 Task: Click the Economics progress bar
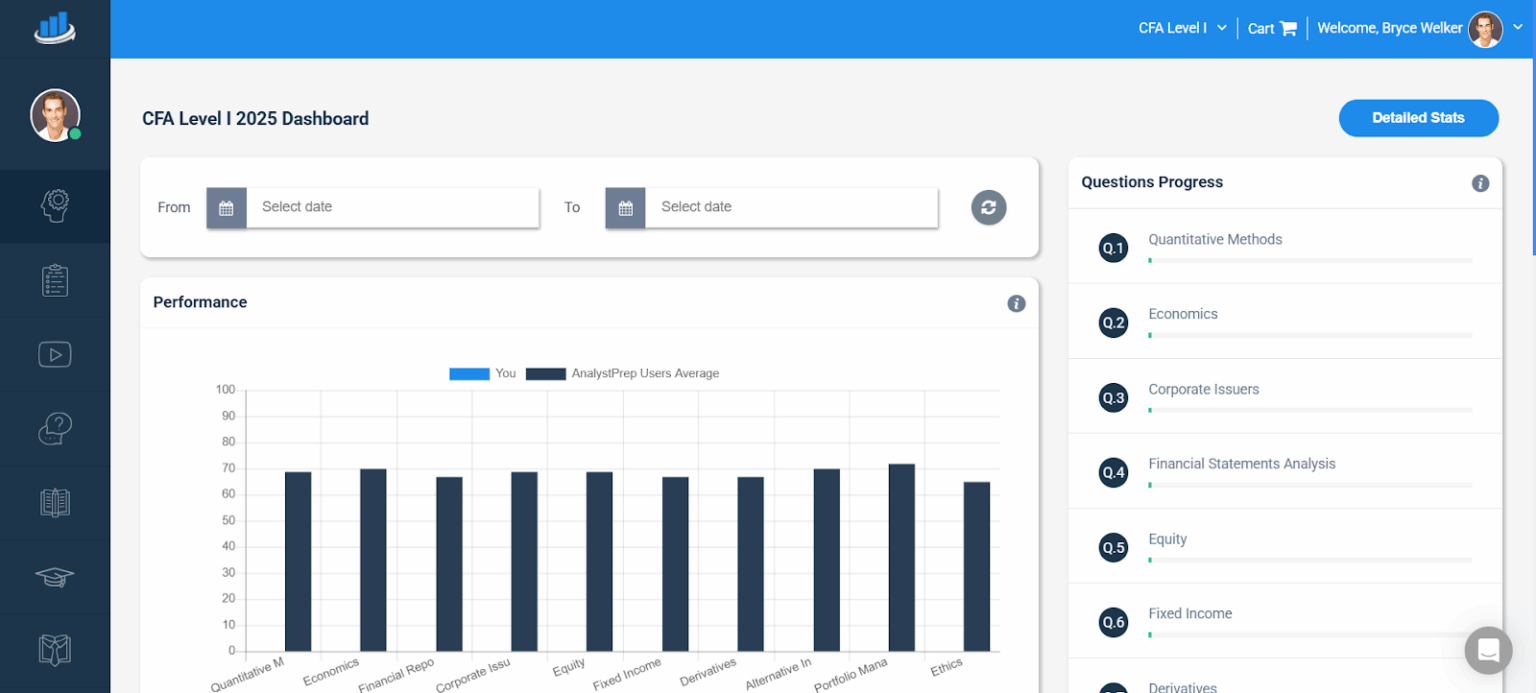pos(1310,335)
